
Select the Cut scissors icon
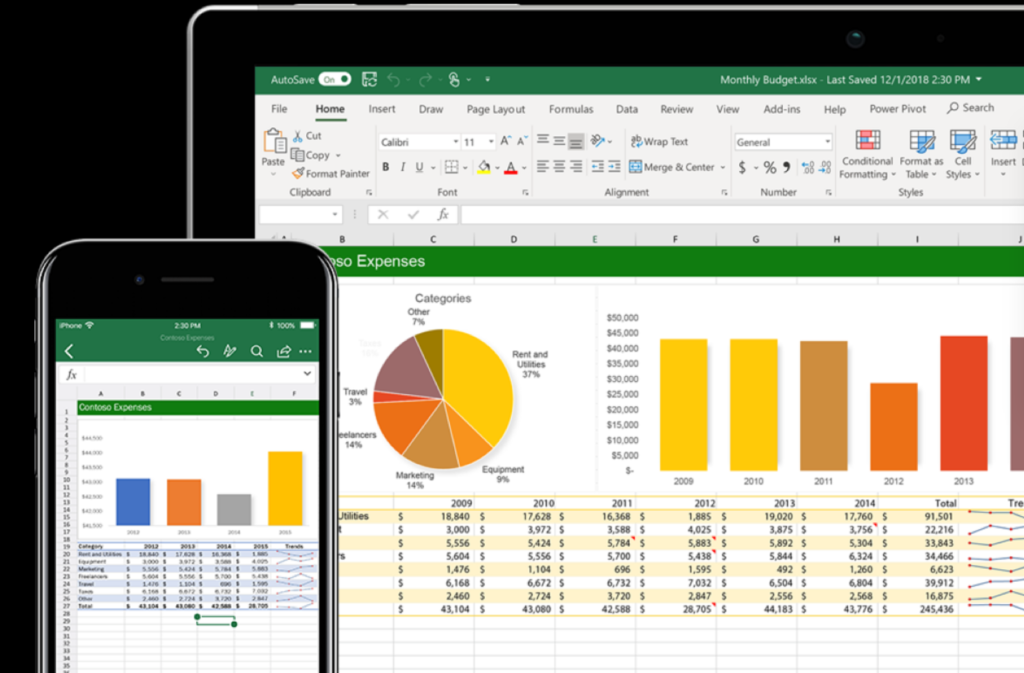pyautogui.click(x=297, y=136)
